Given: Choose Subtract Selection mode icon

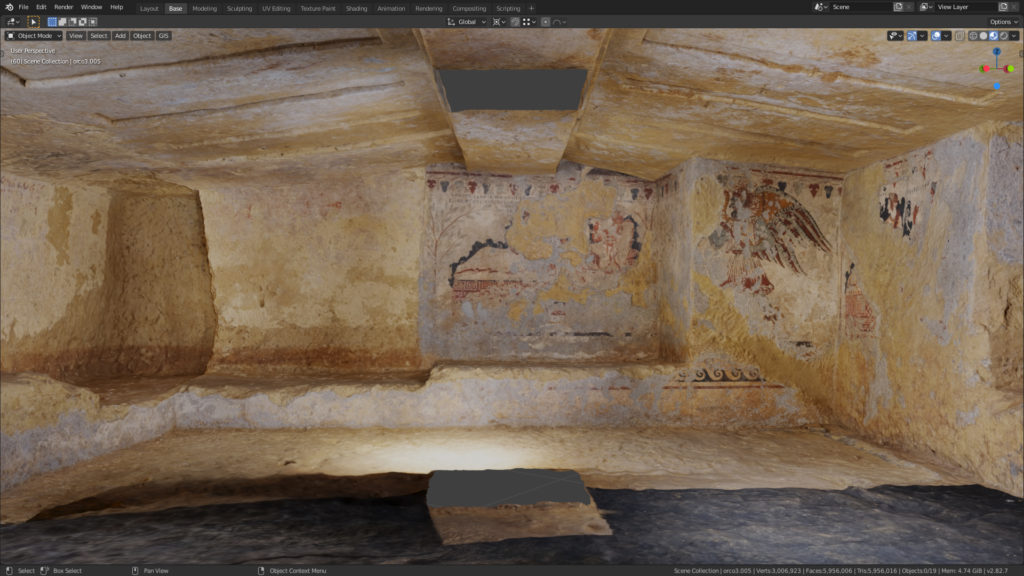Looking at the screenshot, I should click(72, 22).
